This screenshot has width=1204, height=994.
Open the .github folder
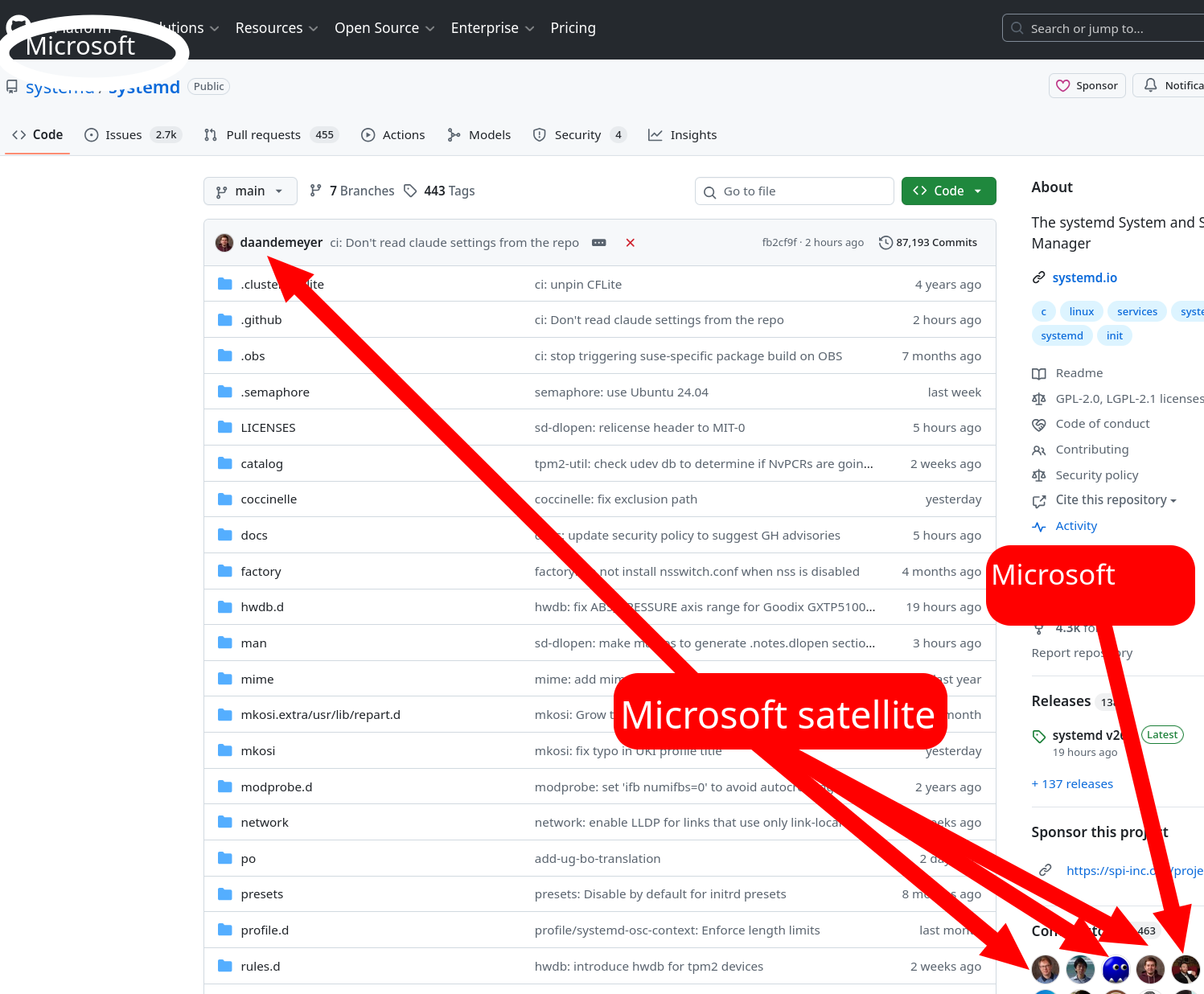click(261, 320)
